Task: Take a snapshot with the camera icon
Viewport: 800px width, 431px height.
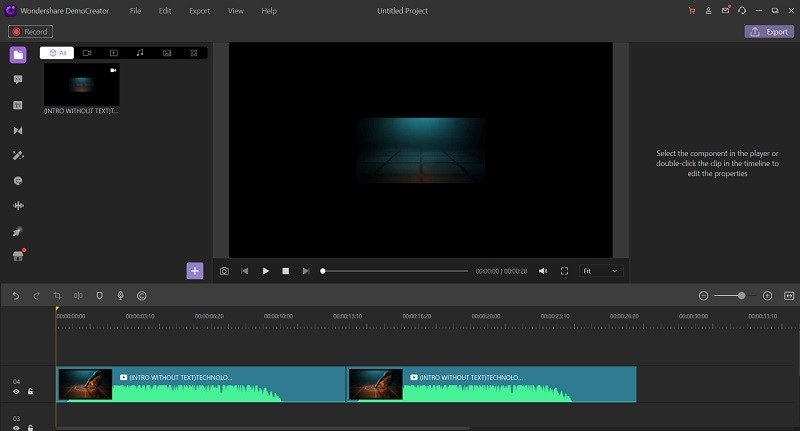Action: (x=224, y=271)
